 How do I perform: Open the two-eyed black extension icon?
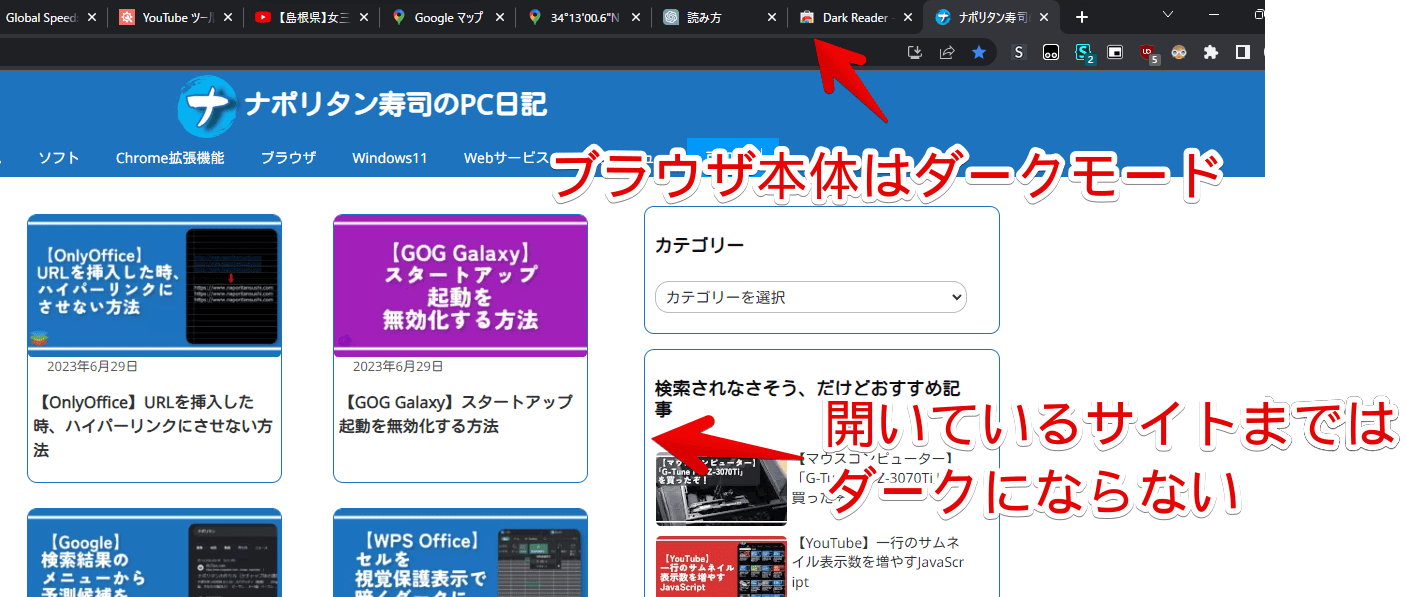pyautogui.click(x=1051, y=52)
